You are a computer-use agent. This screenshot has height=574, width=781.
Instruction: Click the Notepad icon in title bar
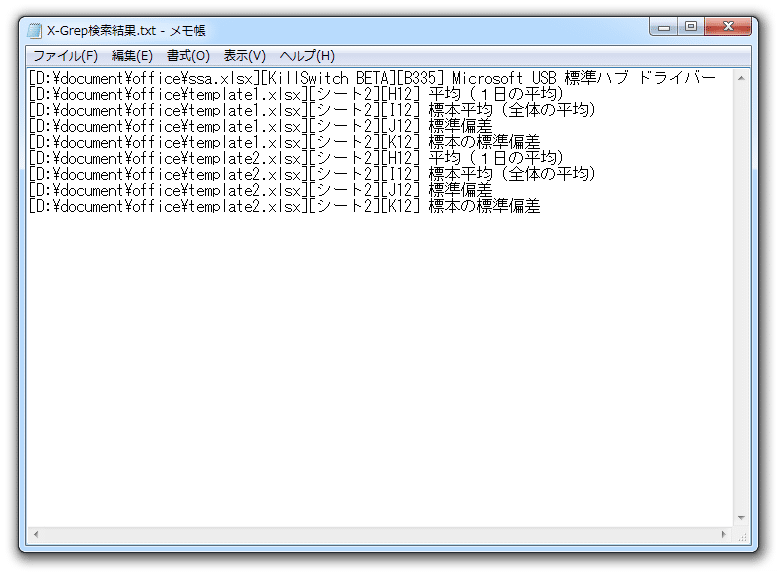tap(34, 31)
